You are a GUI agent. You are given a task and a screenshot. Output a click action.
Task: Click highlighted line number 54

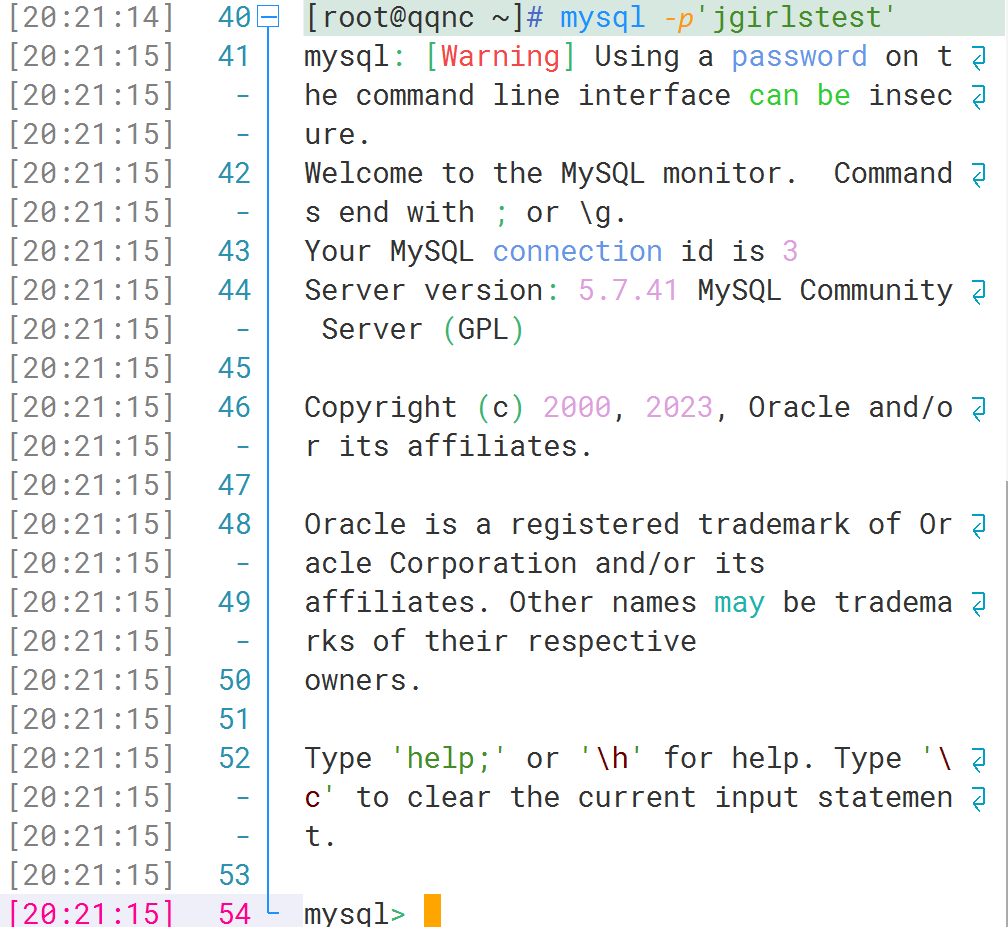tap(234, 914)
